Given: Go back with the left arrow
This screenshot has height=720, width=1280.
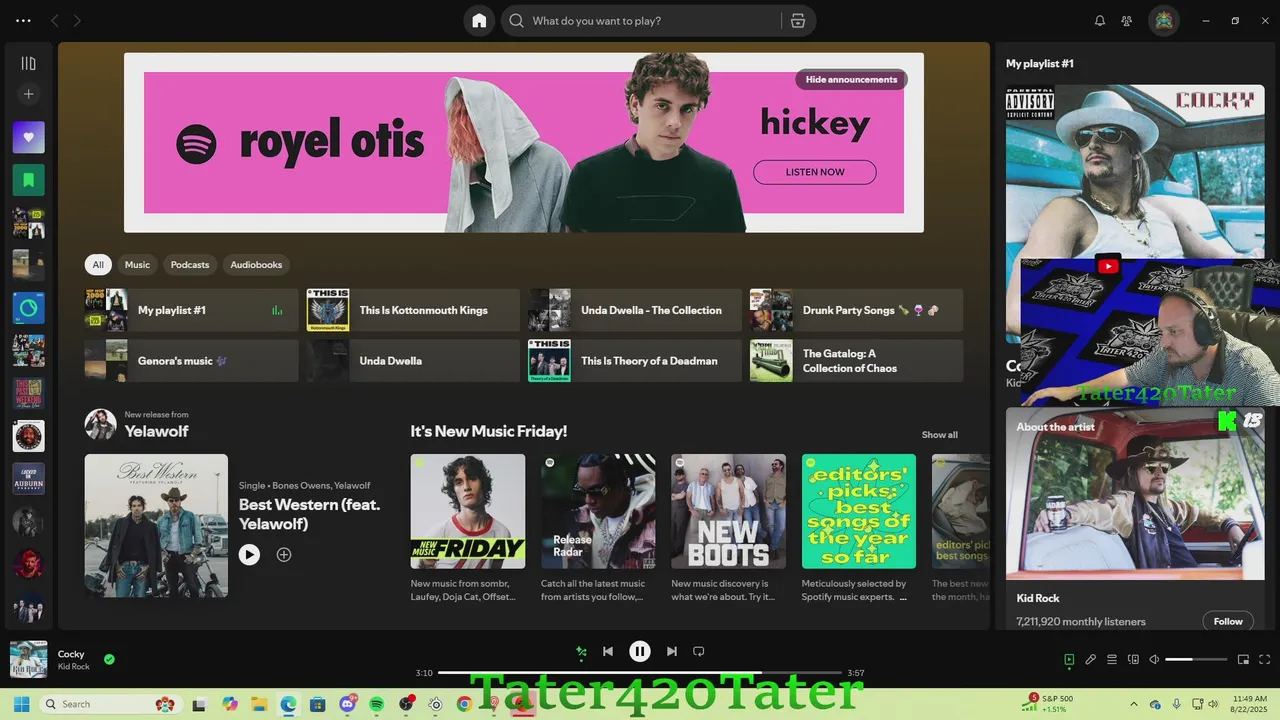Looking at the screenshot, I should coord(55,20).
